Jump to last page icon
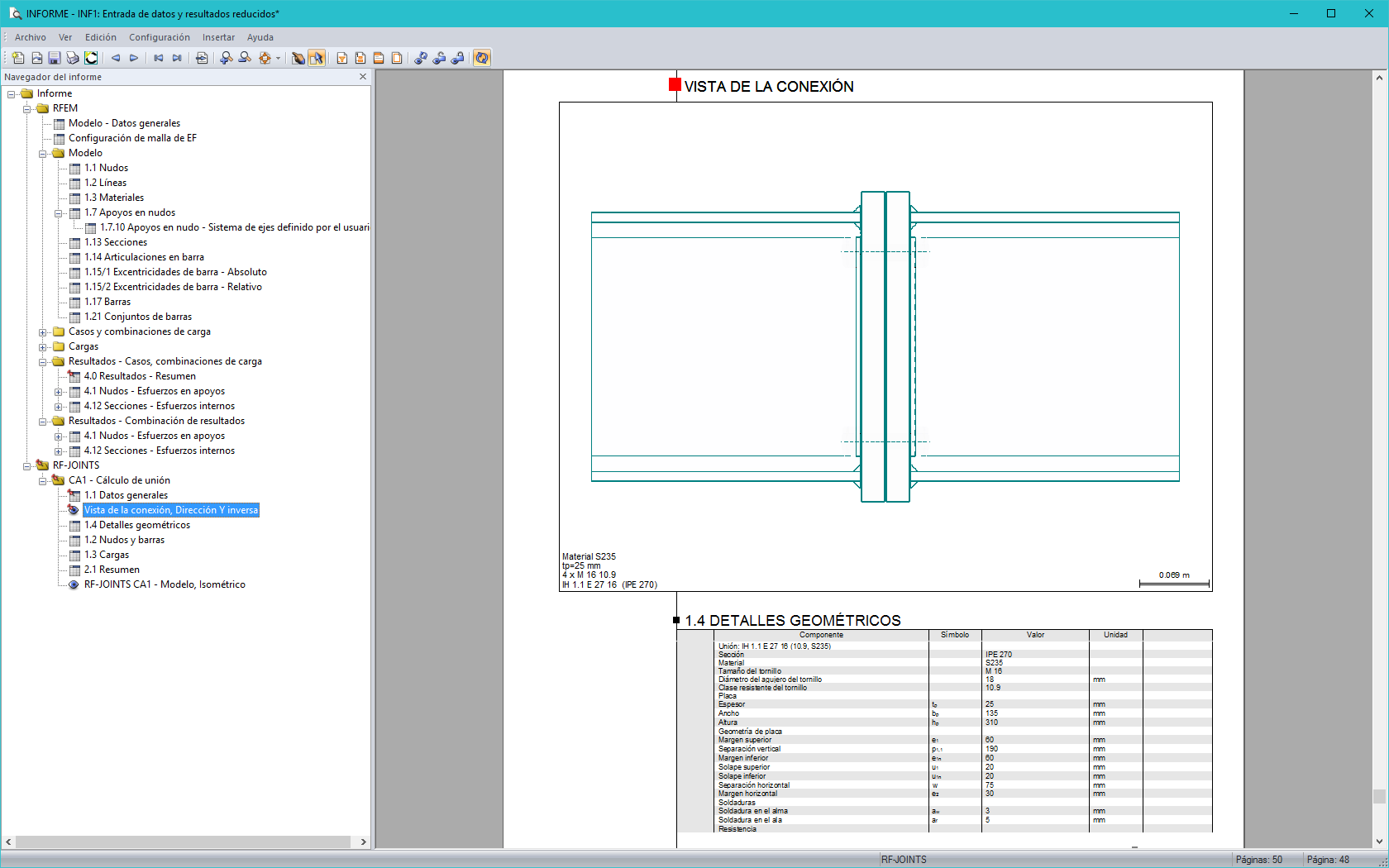This screenshot has width=1389, height=868. coord(177,58)
